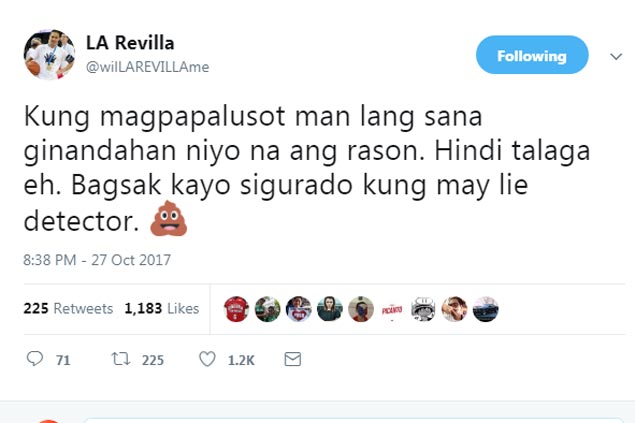Open the last dark liker avatar

click(x=485, y=309)
